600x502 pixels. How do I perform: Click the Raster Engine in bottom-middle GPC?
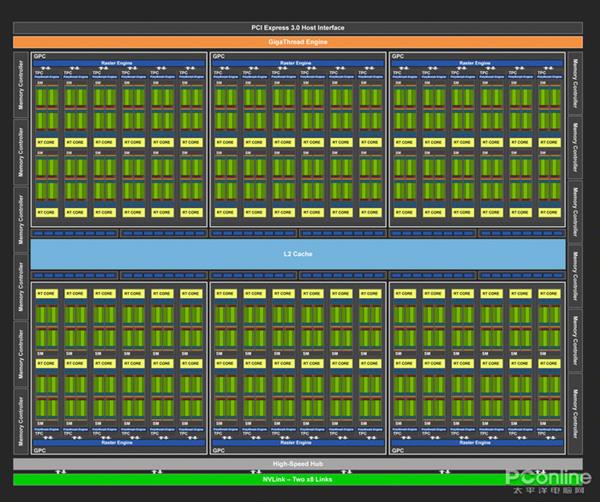(x=298, y=441)
